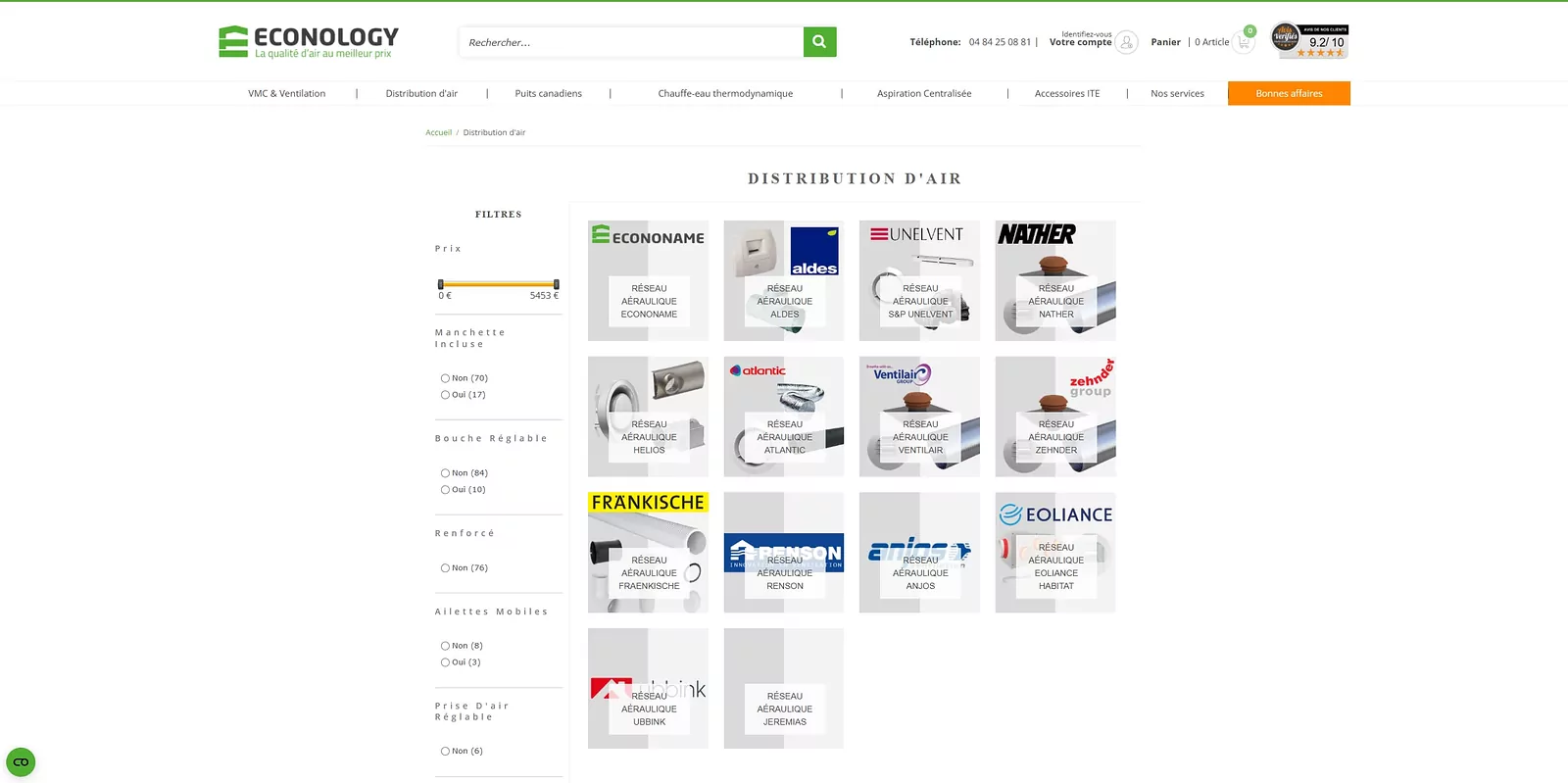Image resolution: width=1568 pixels, height=783 pixels.
Task: Select the Non (70) manchette option
Action: 445,378
